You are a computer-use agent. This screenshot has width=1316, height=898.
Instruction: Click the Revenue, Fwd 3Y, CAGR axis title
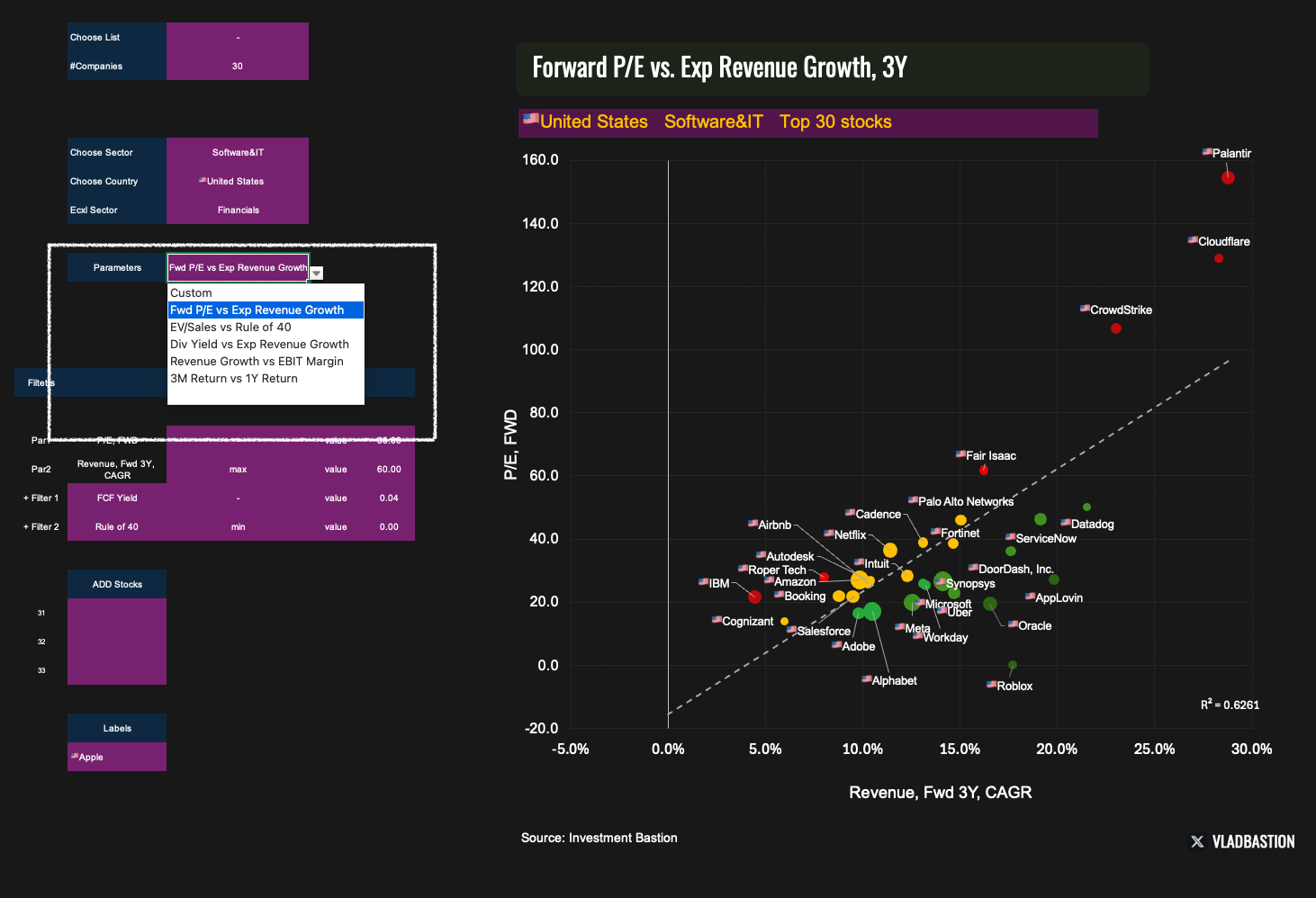pyautogui.click(x=941, y=793)
